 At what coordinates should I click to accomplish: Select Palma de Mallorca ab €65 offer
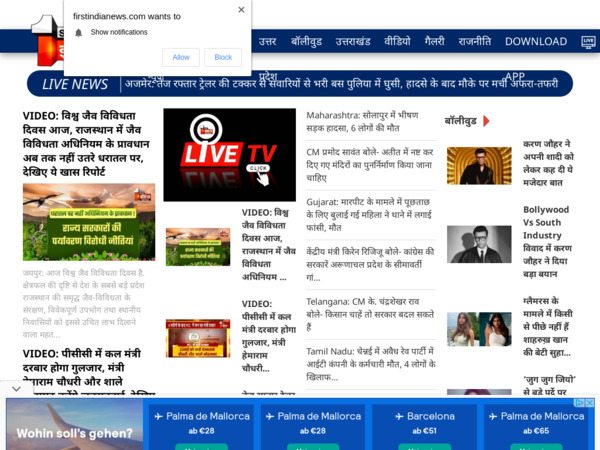[x=536, y=427]
